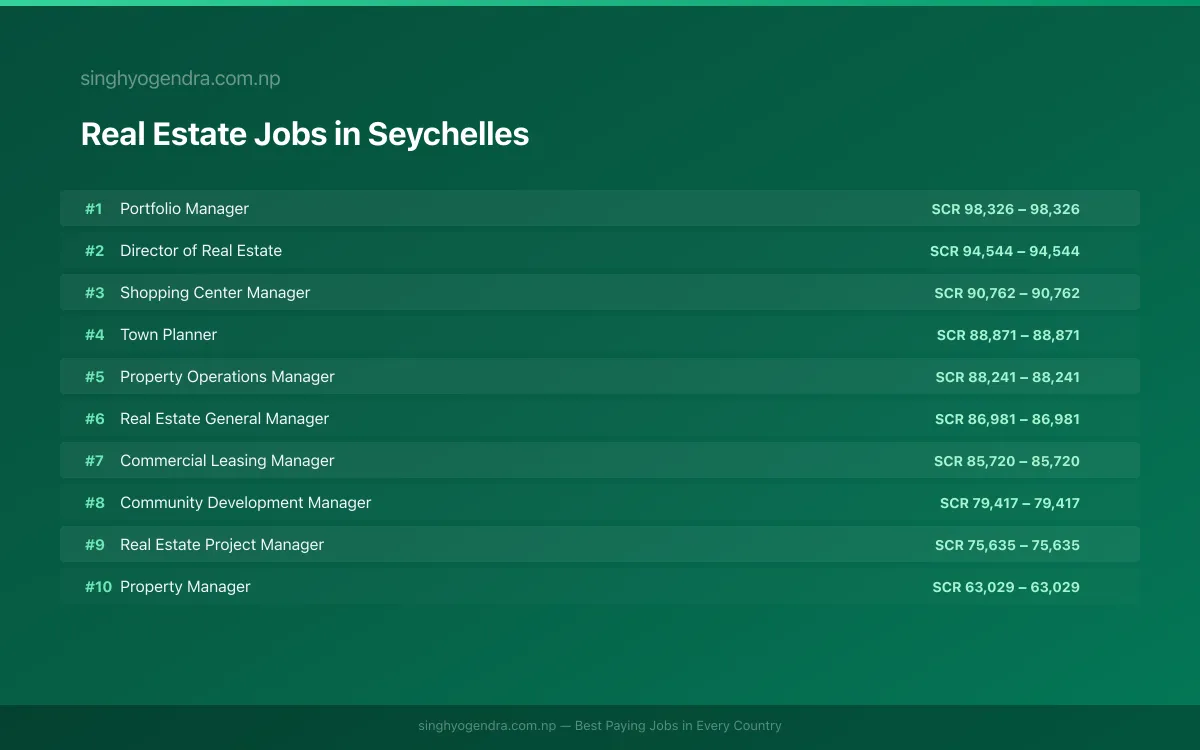Click salary SCR 63,029 – 63,029

(1006, 587)
